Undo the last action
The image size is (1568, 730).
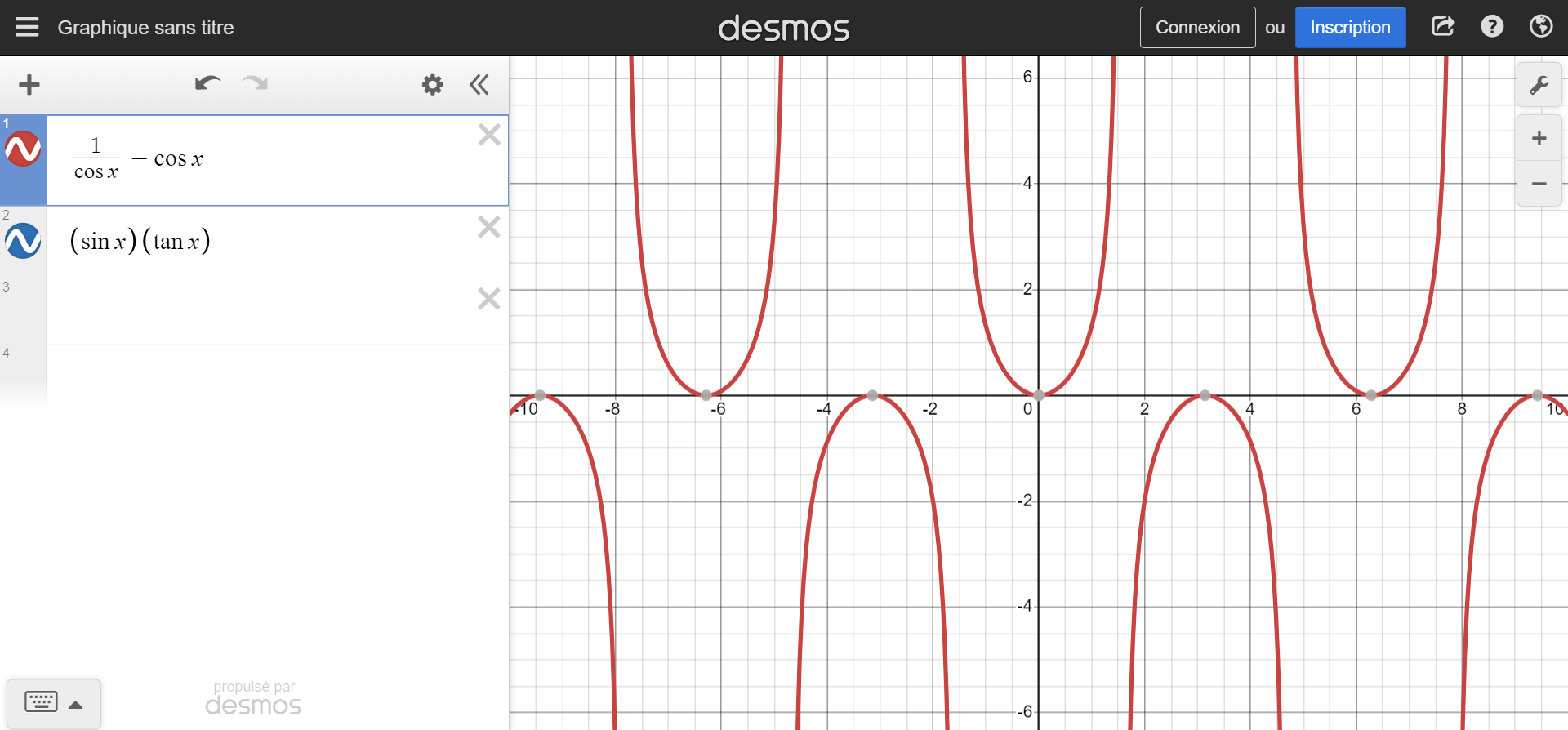click(207, 83)
